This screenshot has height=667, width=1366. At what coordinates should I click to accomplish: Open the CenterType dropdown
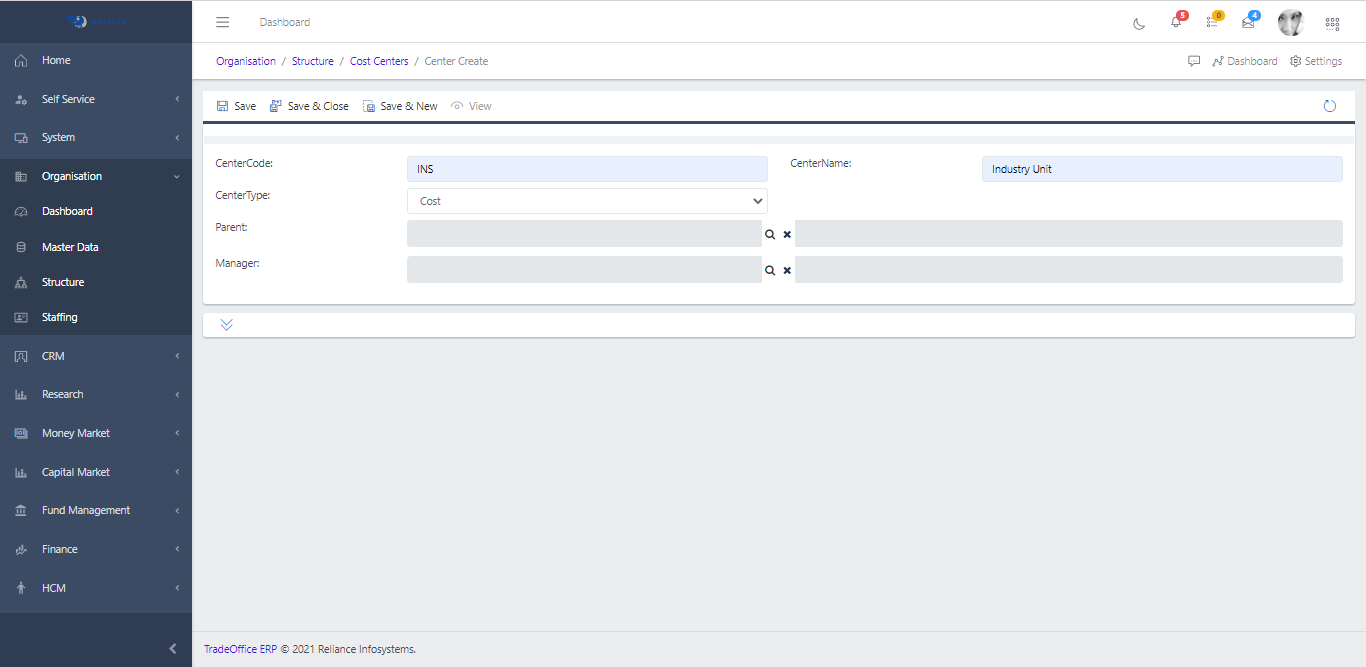tap(587, 201)
